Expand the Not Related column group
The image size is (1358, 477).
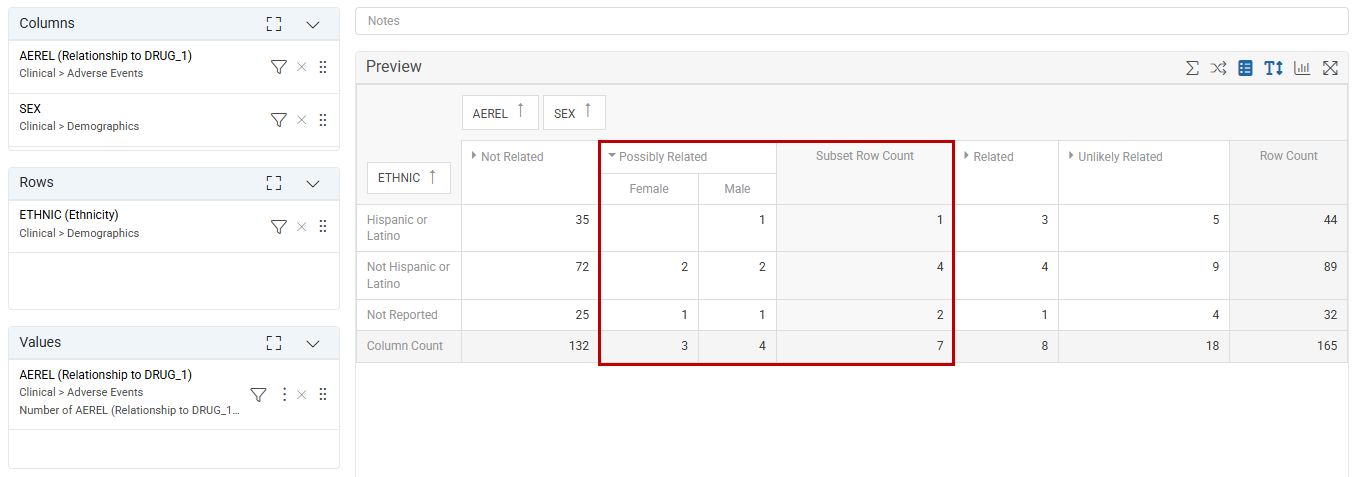pyautogui.click(x=474, y=156)
